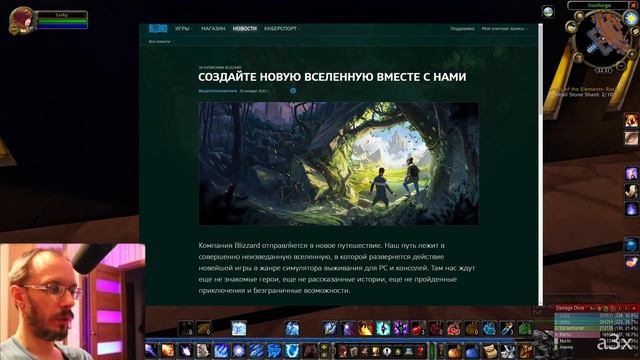Open the main backpack icon
The image size is (640, 360).
tap(525, 351)
